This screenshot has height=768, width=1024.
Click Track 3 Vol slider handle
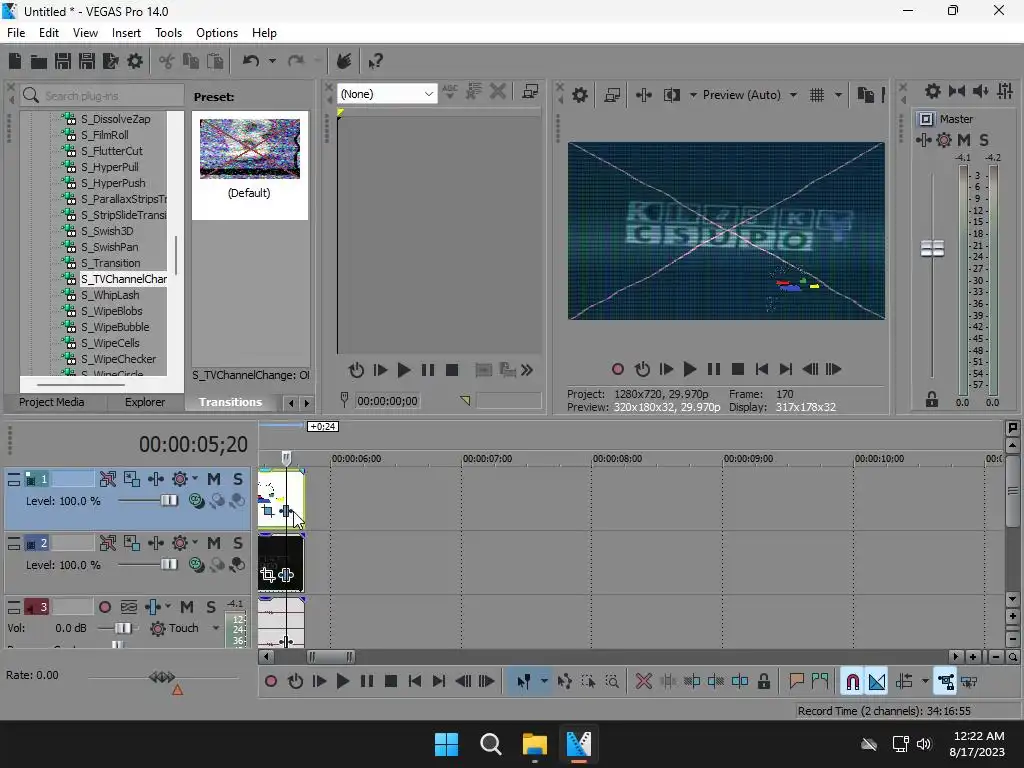click(x=123, y=628)
